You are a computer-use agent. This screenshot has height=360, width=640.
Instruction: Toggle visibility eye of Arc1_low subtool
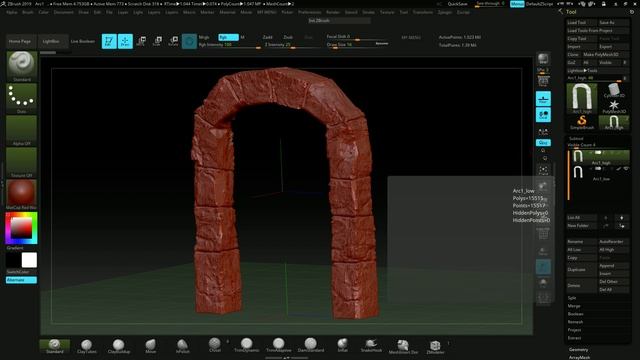click(626, 169)
